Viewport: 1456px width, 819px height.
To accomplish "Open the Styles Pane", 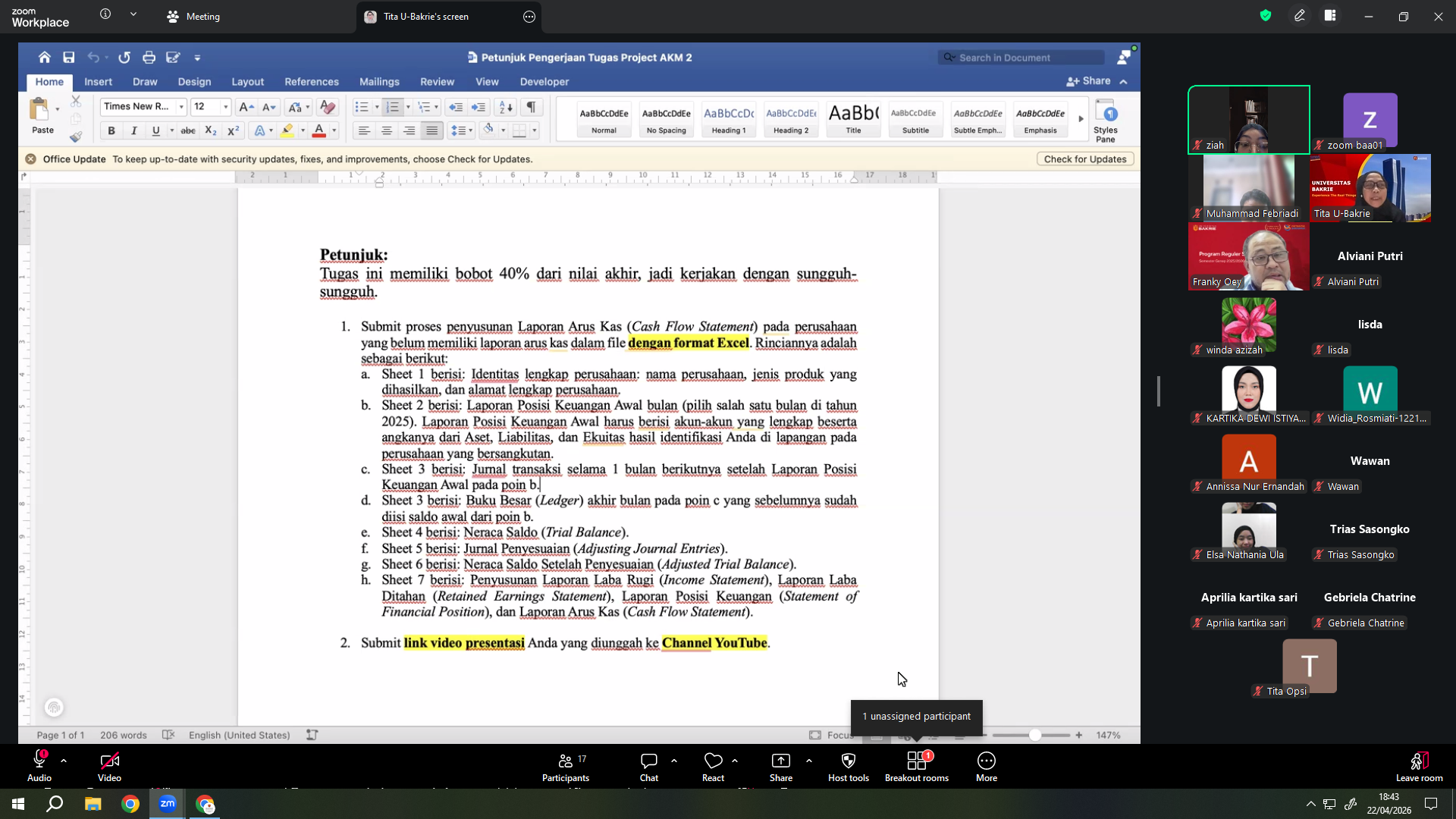I will click(x=1106, y=121).
